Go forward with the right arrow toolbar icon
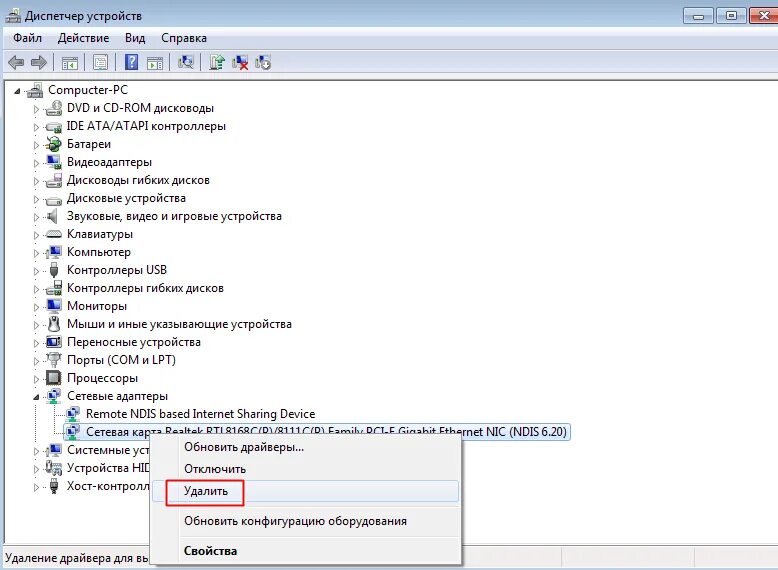 coord(39,63)
